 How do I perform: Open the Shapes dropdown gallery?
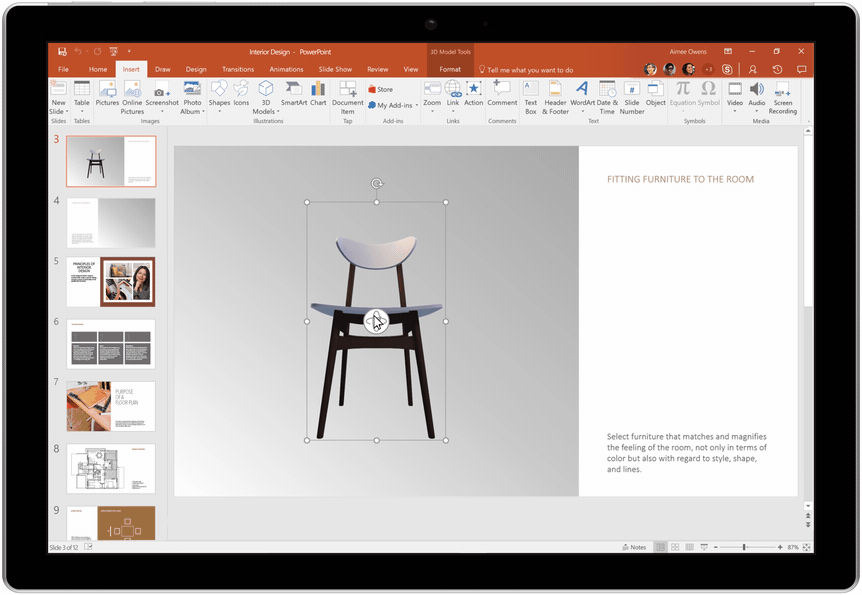[218, 94]
